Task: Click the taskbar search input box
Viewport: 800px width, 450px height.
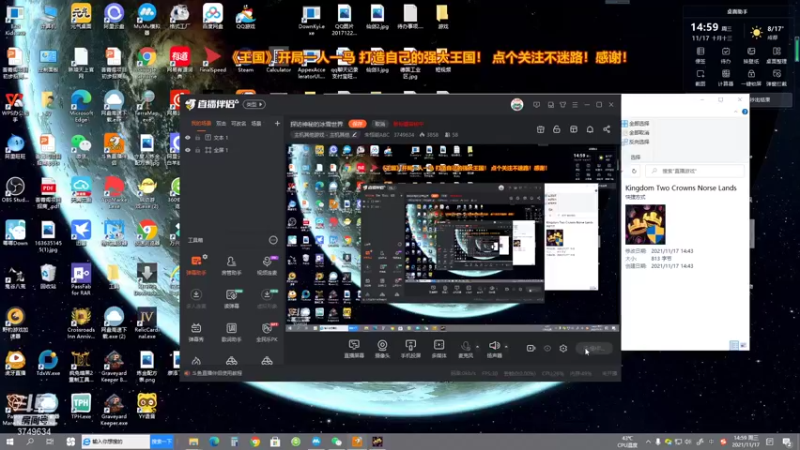Action: point(116,441)
